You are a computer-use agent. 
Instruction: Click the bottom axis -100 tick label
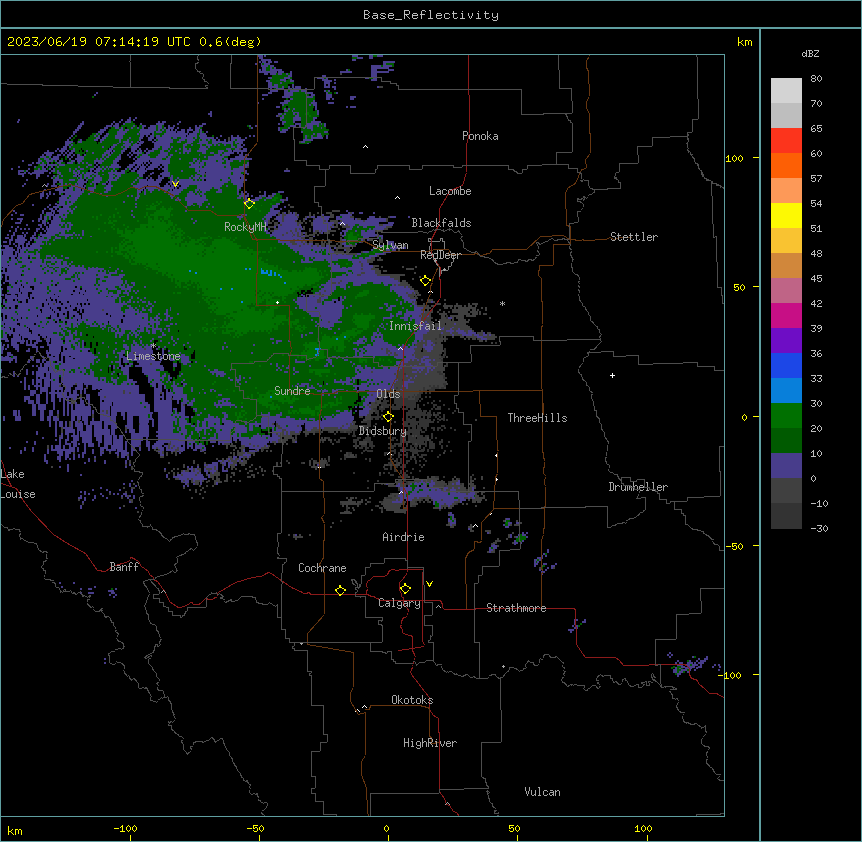click(125, 828)
